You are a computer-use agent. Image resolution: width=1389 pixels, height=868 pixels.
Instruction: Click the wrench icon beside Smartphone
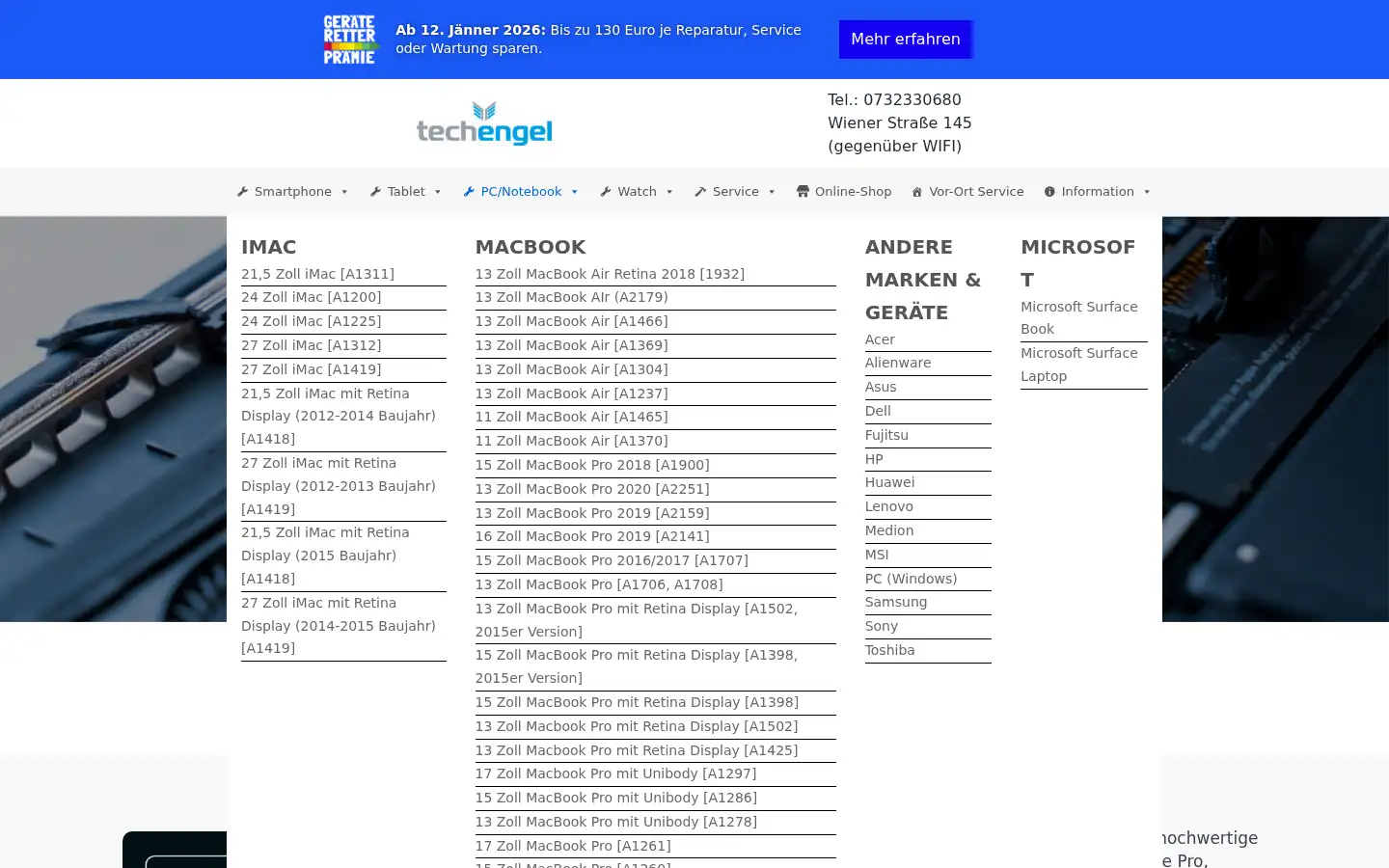point(243,192)
